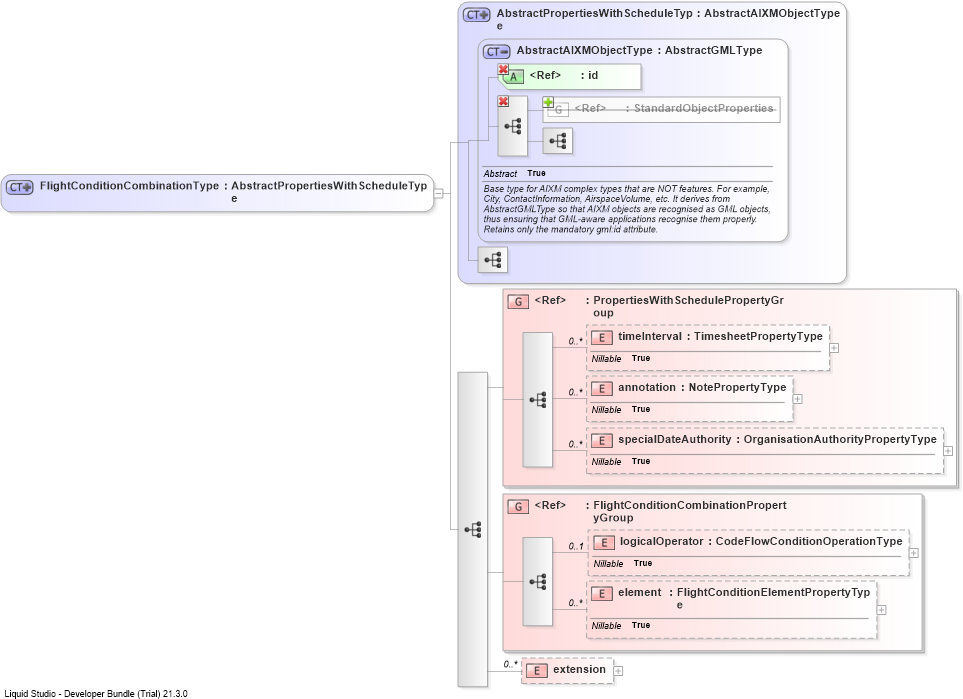Click the id attribute reference label

coord(564,75)
